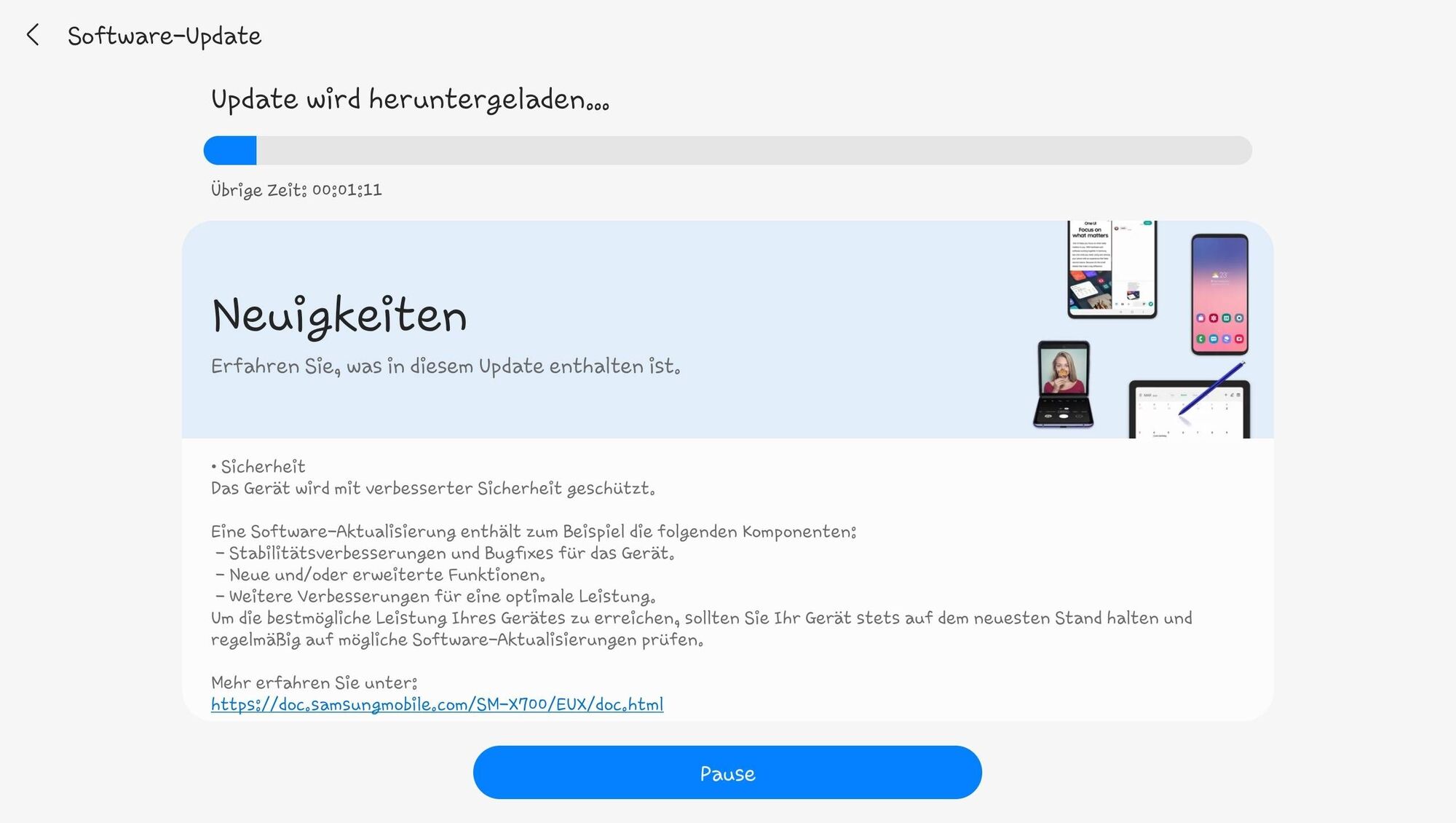Go back using the arrow icon

pos(33,35)
